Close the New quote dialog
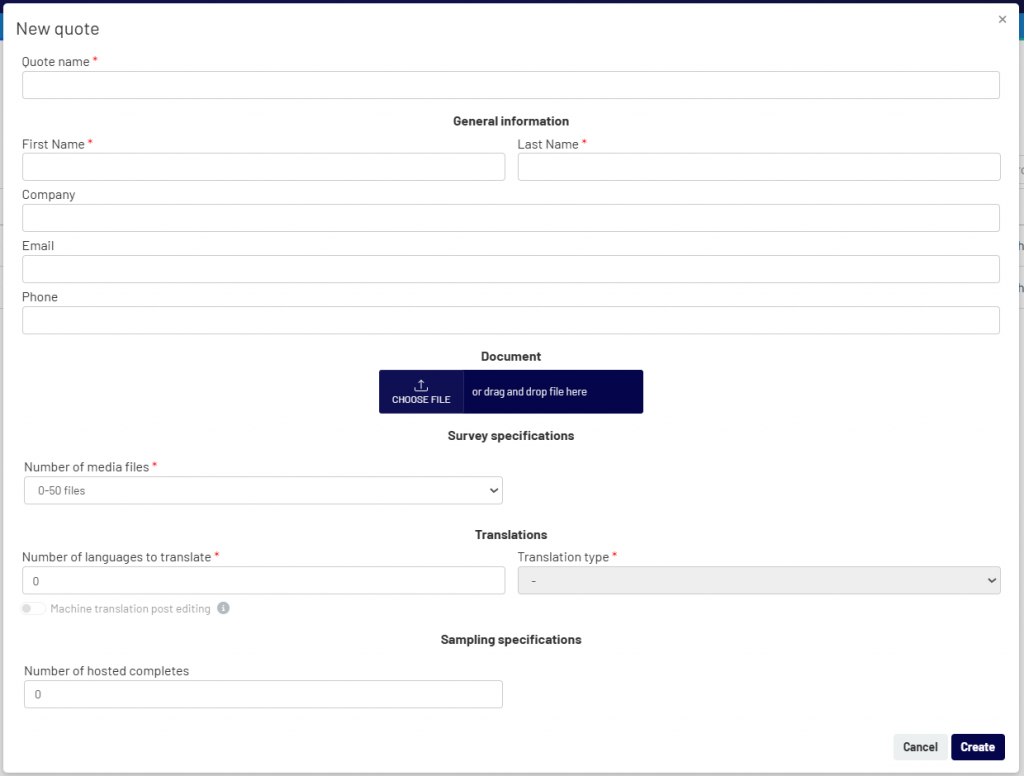Screen dimensions: 1024x776 (1002, 20)
